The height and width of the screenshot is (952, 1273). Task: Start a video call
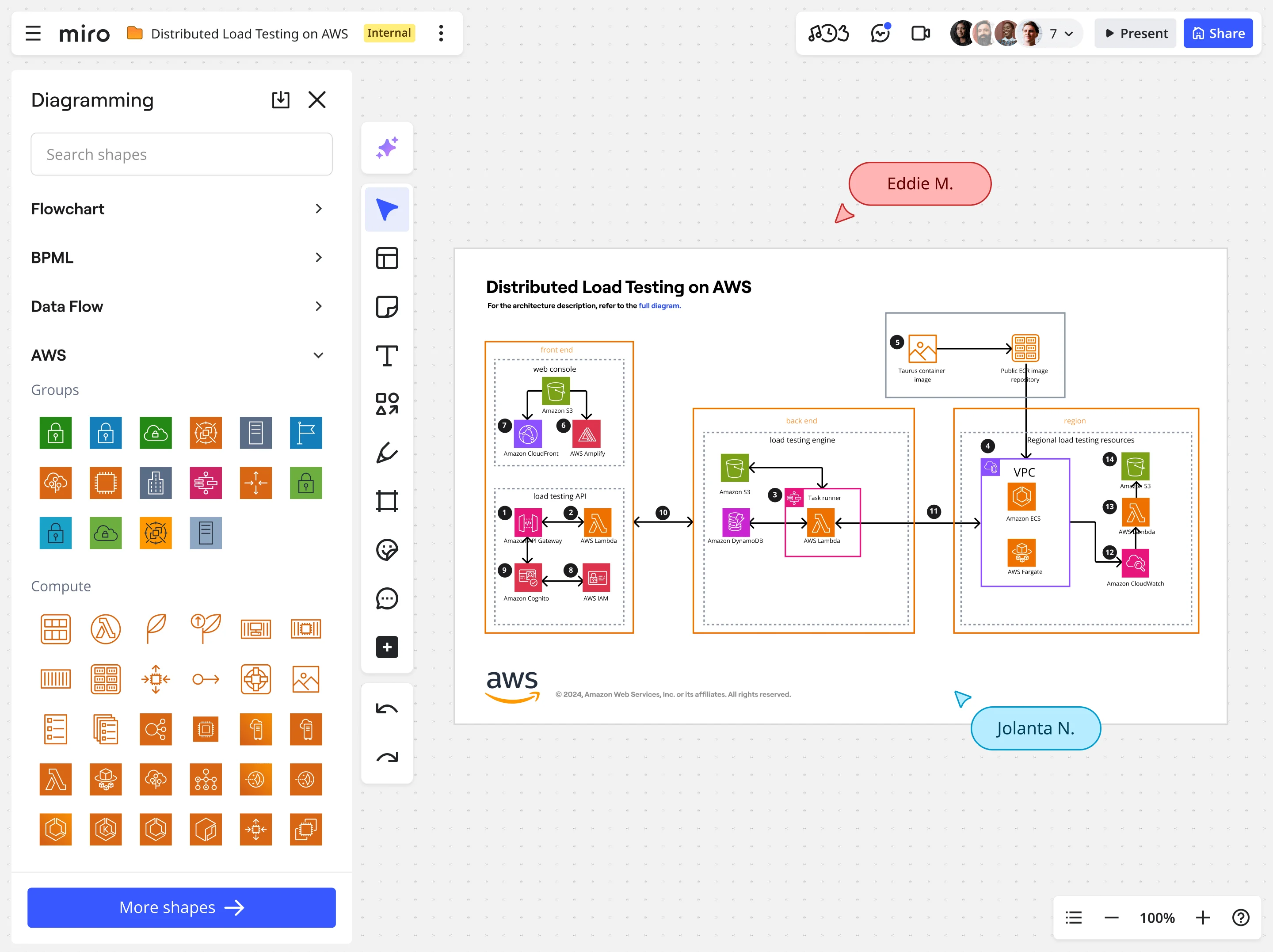coord(920,34)
